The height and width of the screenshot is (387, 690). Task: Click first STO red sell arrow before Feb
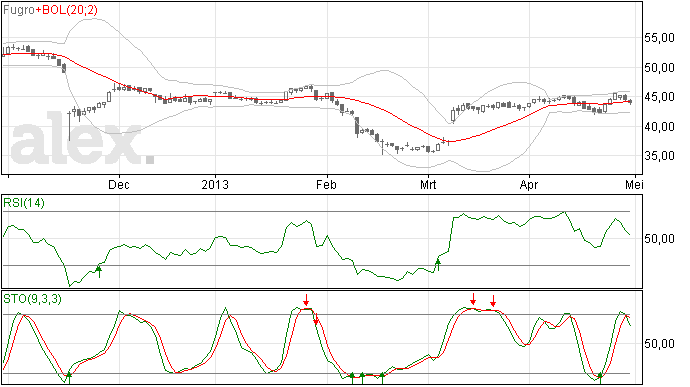306,300
